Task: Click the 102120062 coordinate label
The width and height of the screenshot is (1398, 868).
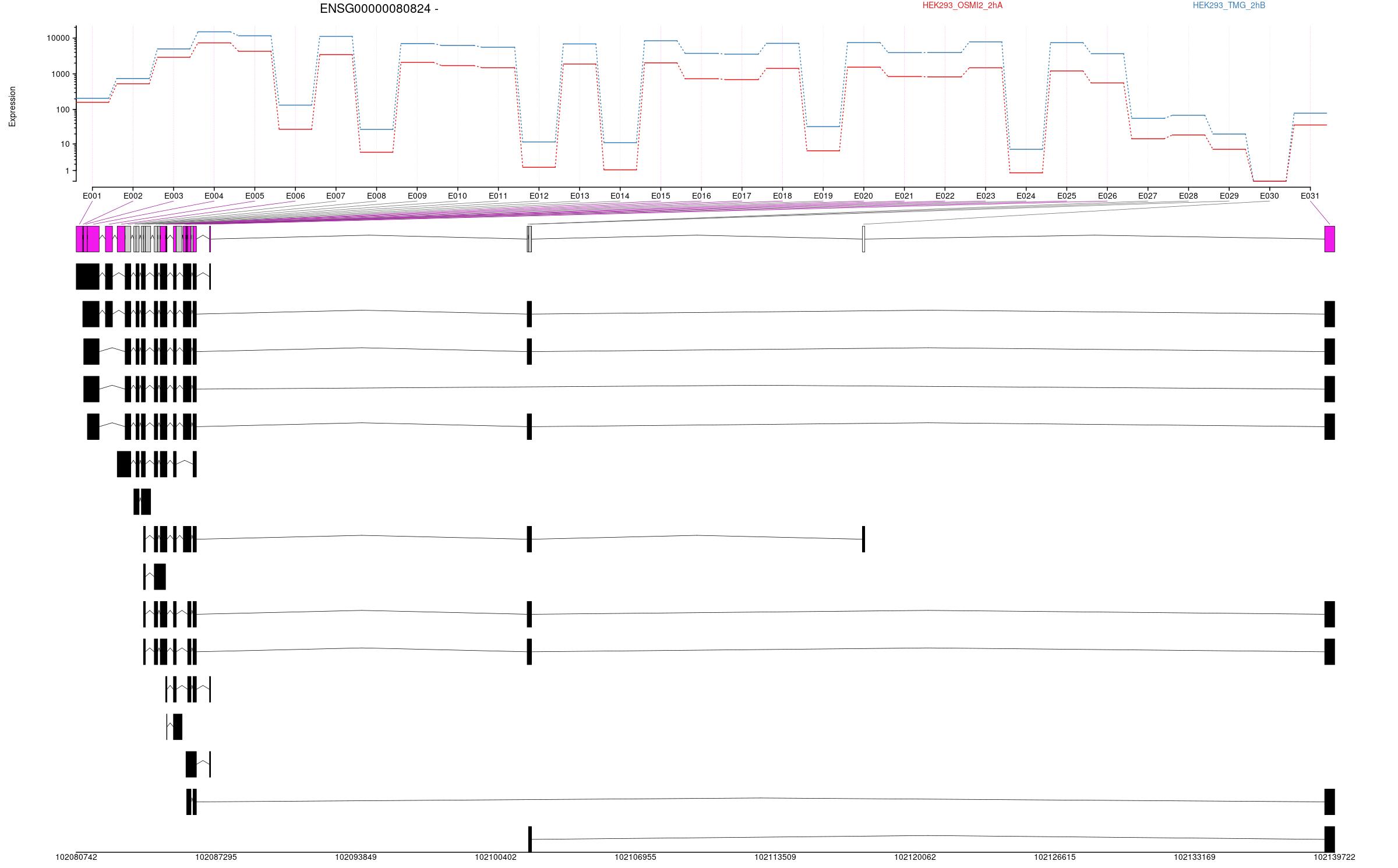Action: (x=915, y=858)
